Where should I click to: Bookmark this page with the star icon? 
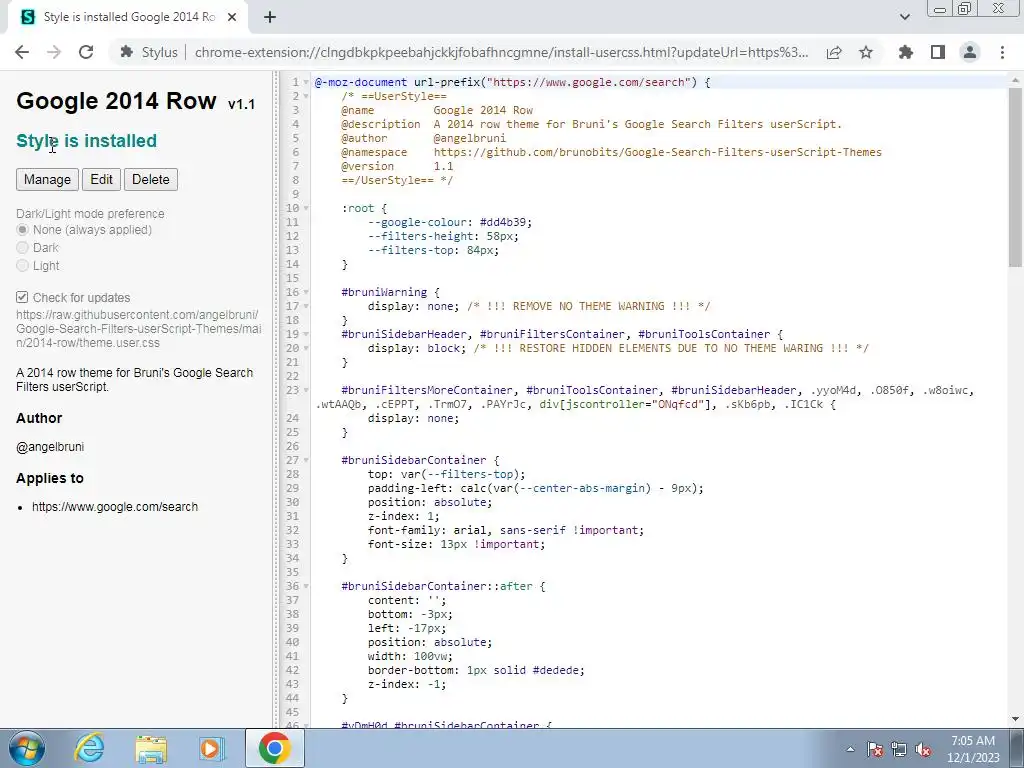pyautogui.click(x=866, y=52)
